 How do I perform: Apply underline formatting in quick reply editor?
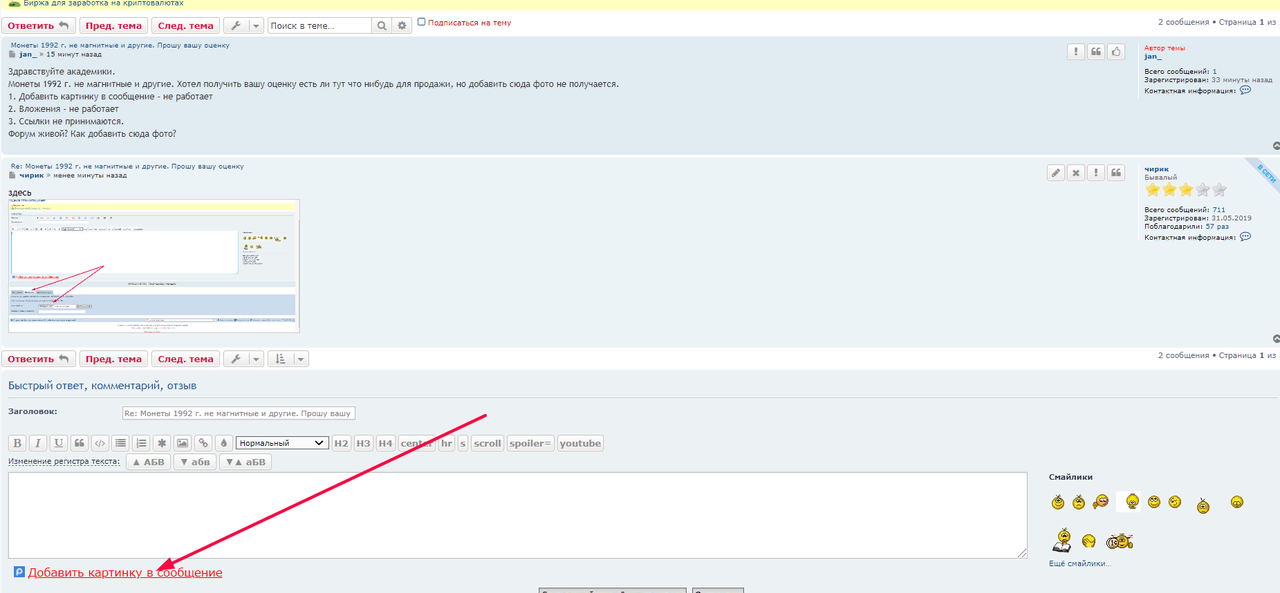coord(58,443)
